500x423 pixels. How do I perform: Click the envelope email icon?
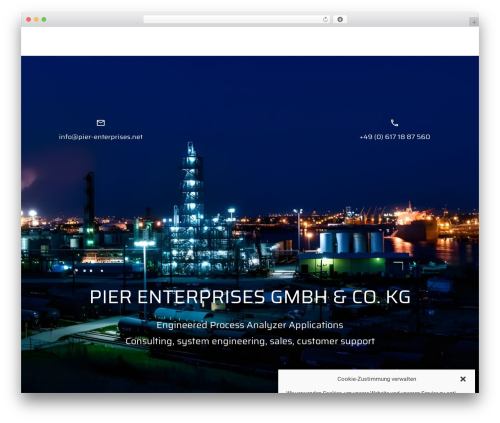101,123
